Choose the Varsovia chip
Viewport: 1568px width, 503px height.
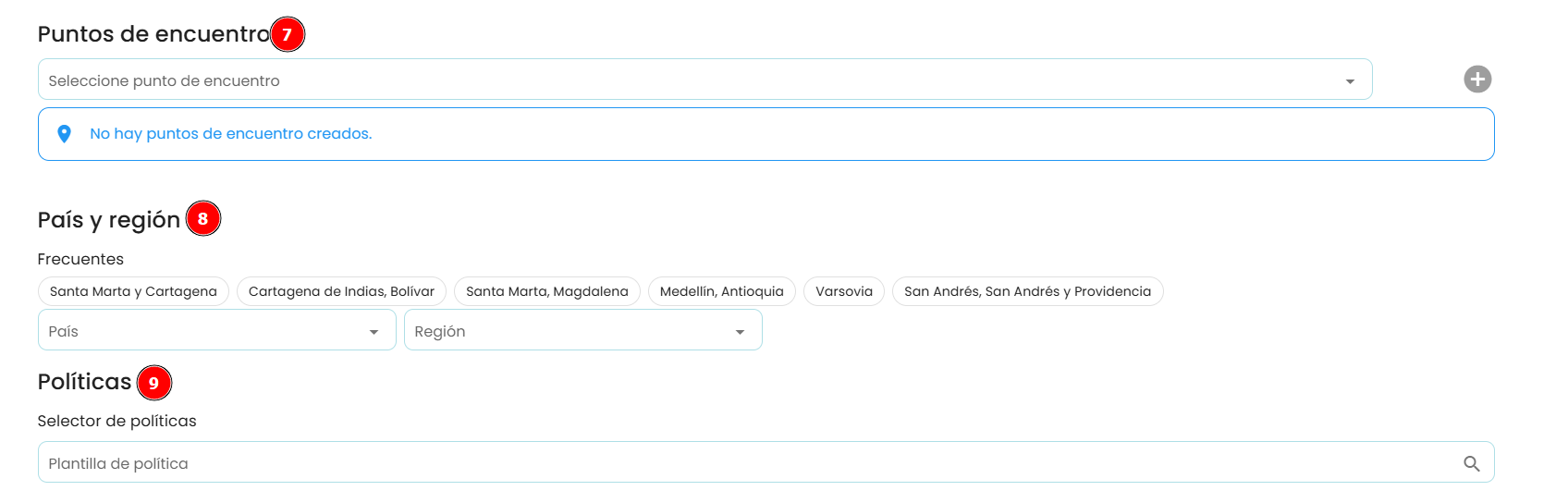pyautogui.click(x=844, y=291)
